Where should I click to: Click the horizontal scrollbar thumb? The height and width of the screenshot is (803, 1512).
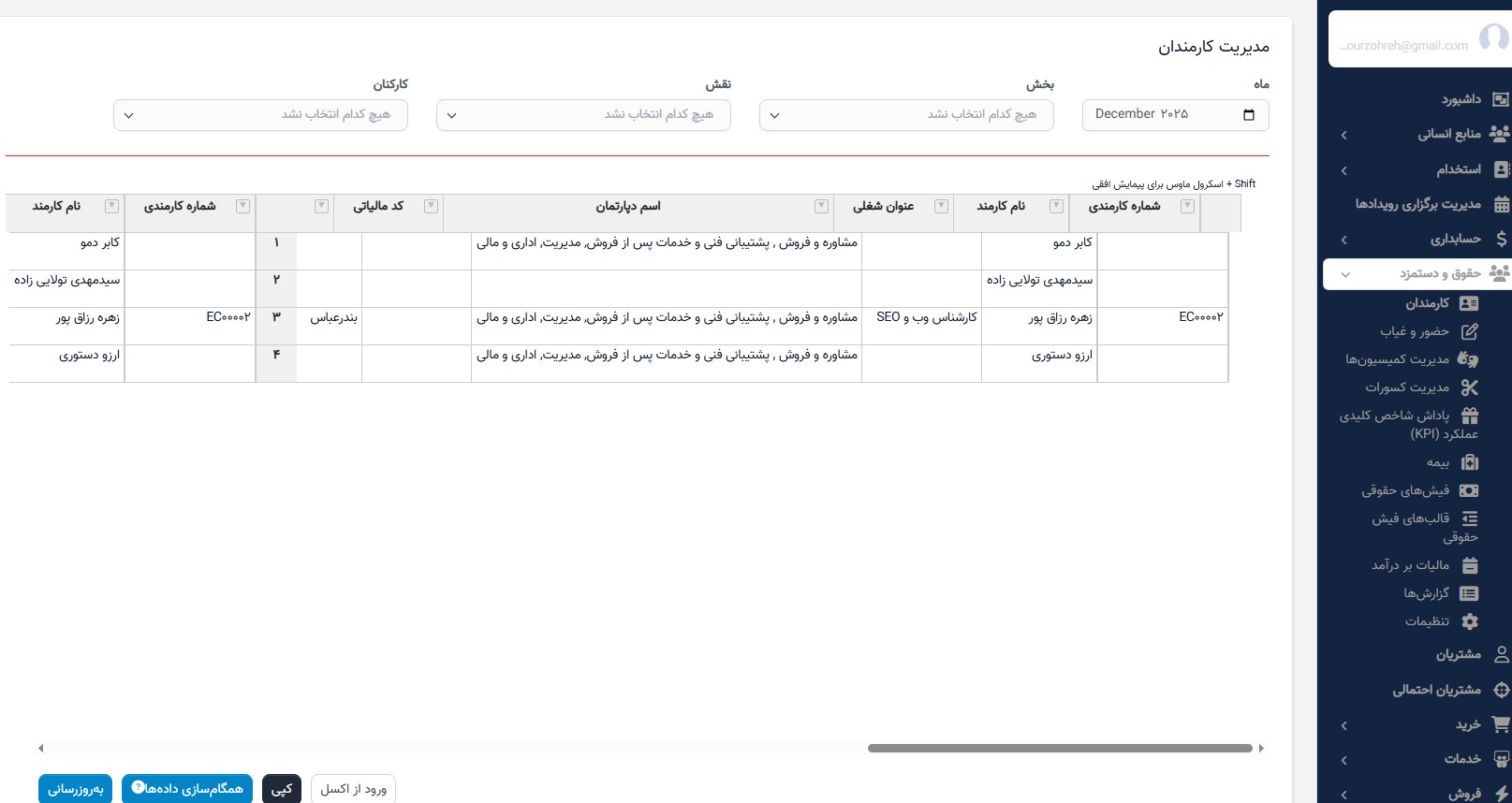1060,748
